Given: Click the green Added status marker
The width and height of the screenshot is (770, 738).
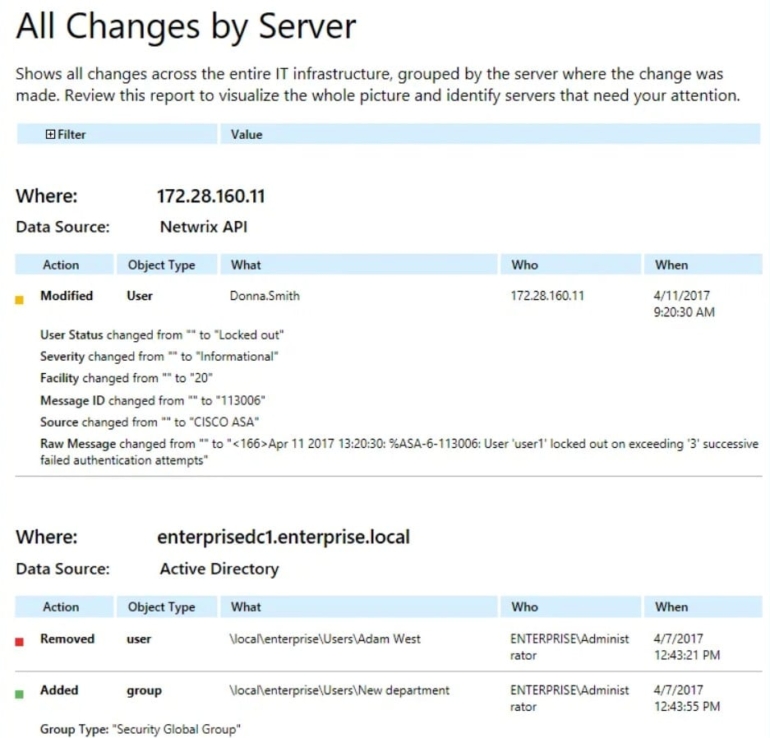Looking at the screenshot, I should [20, 694].
